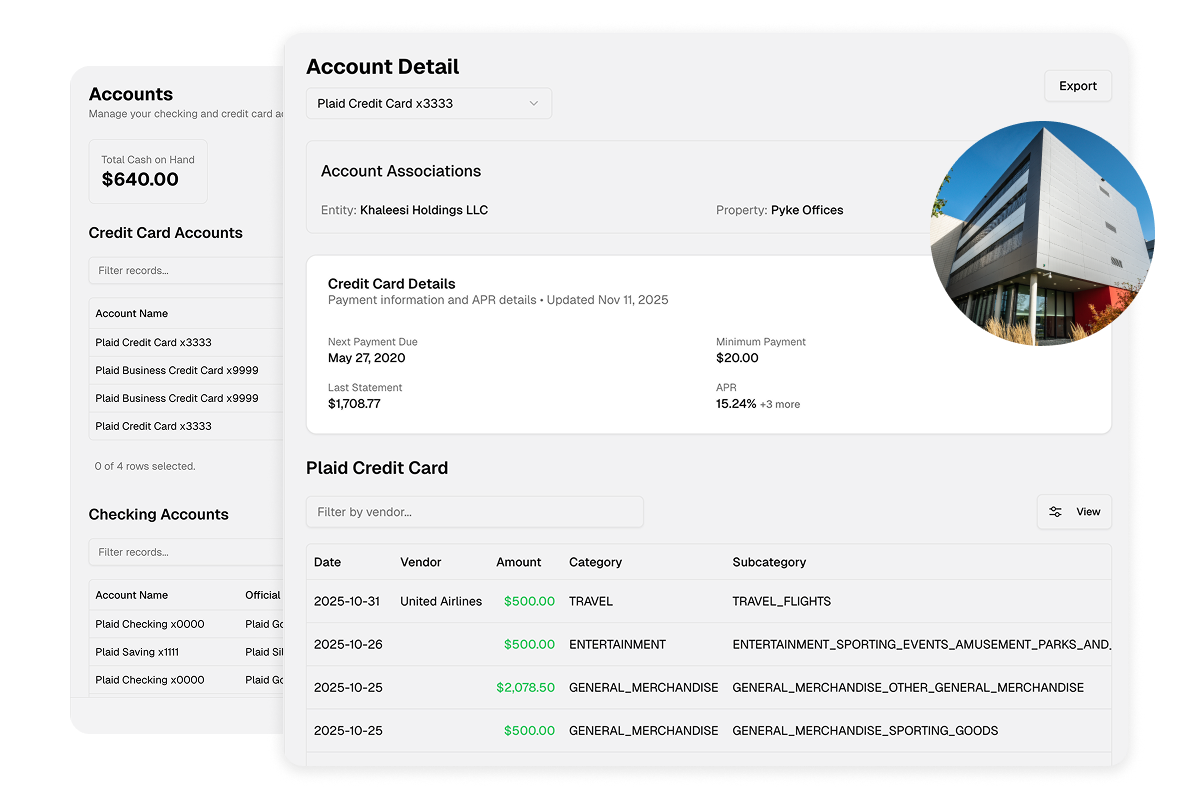Click Account Name header under Checking Accounts
The height and width of the screenshot is (800, 1200).
pyautogui.click(x=132, y=595)
